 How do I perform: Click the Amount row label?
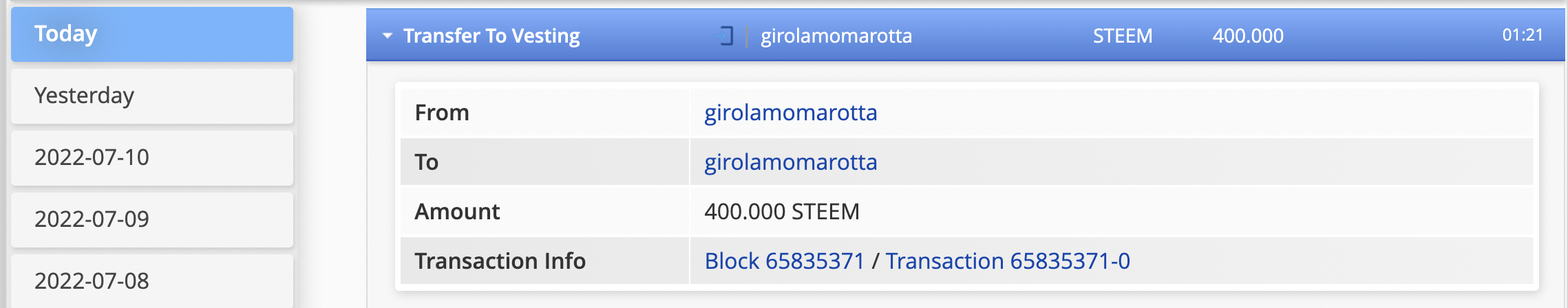[457, 212]
